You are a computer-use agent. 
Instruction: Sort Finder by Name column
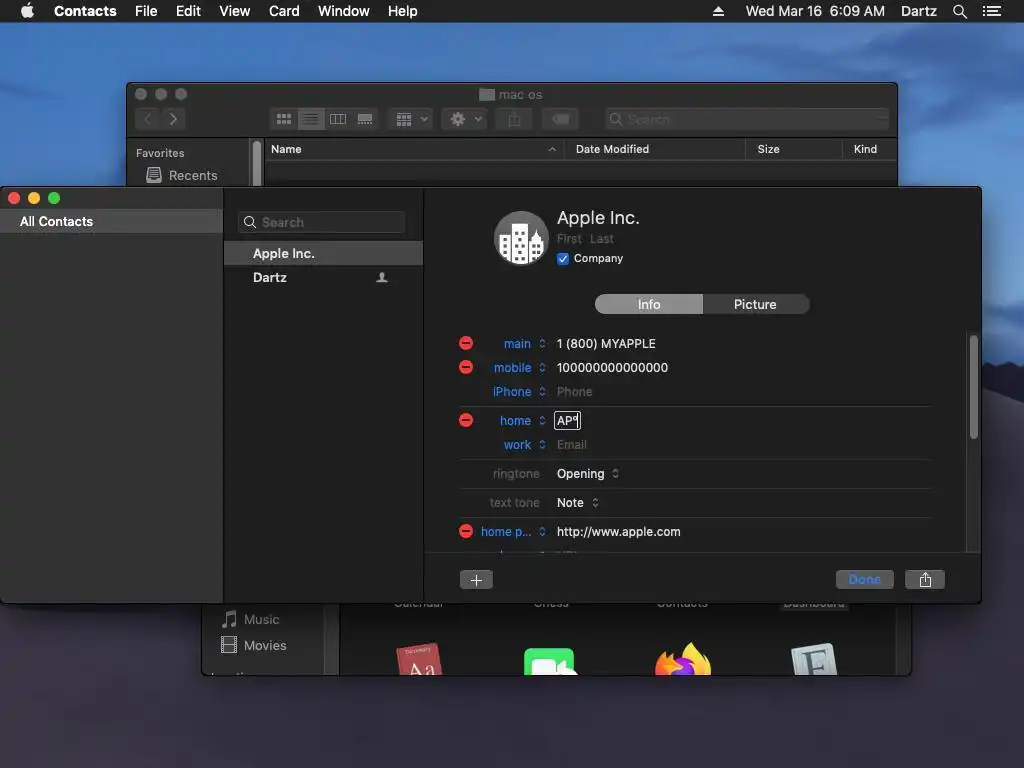[415, 149]
